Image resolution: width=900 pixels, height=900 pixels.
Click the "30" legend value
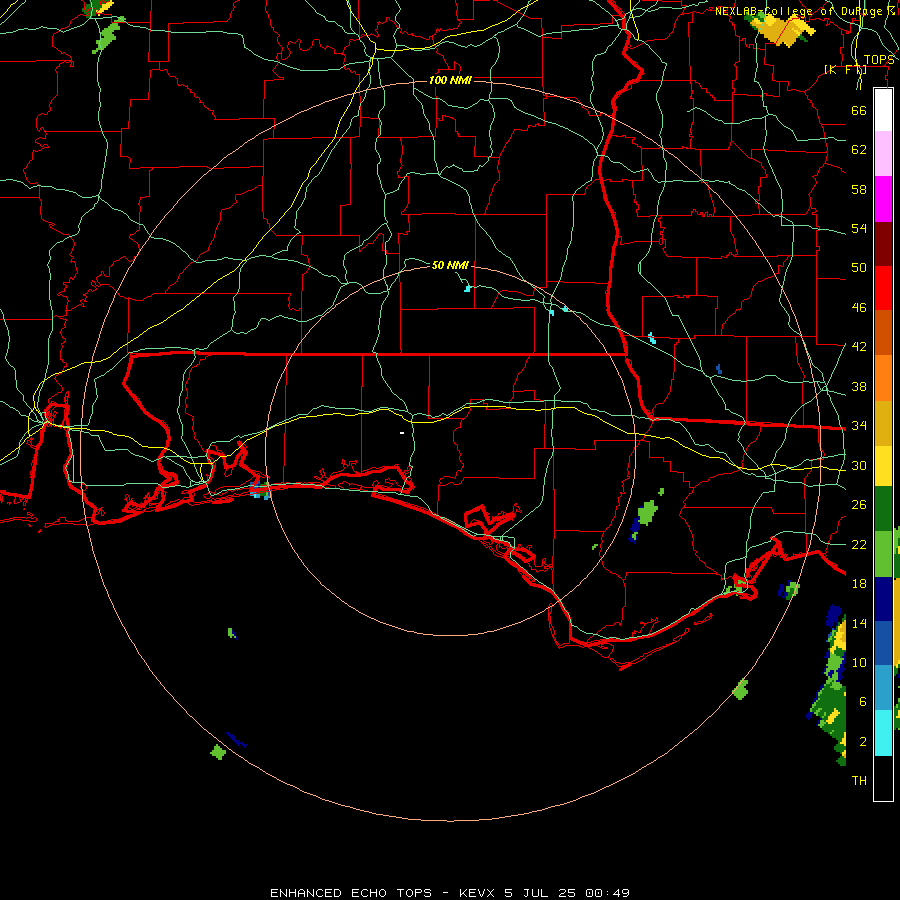pos(859,465)
